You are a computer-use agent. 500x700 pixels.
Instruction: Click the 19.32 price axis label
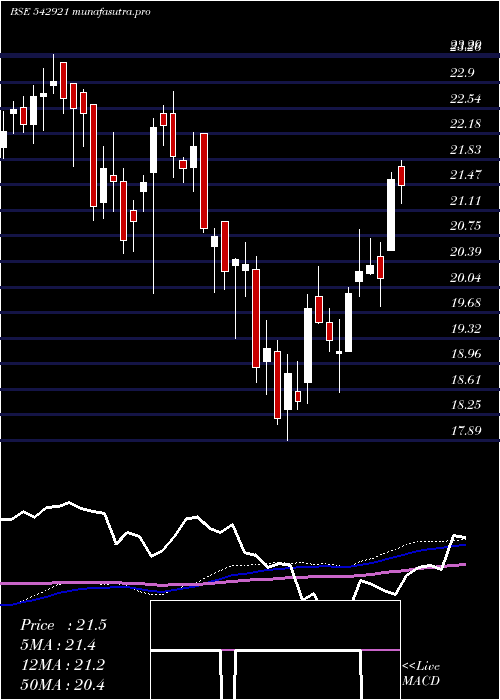466,329
